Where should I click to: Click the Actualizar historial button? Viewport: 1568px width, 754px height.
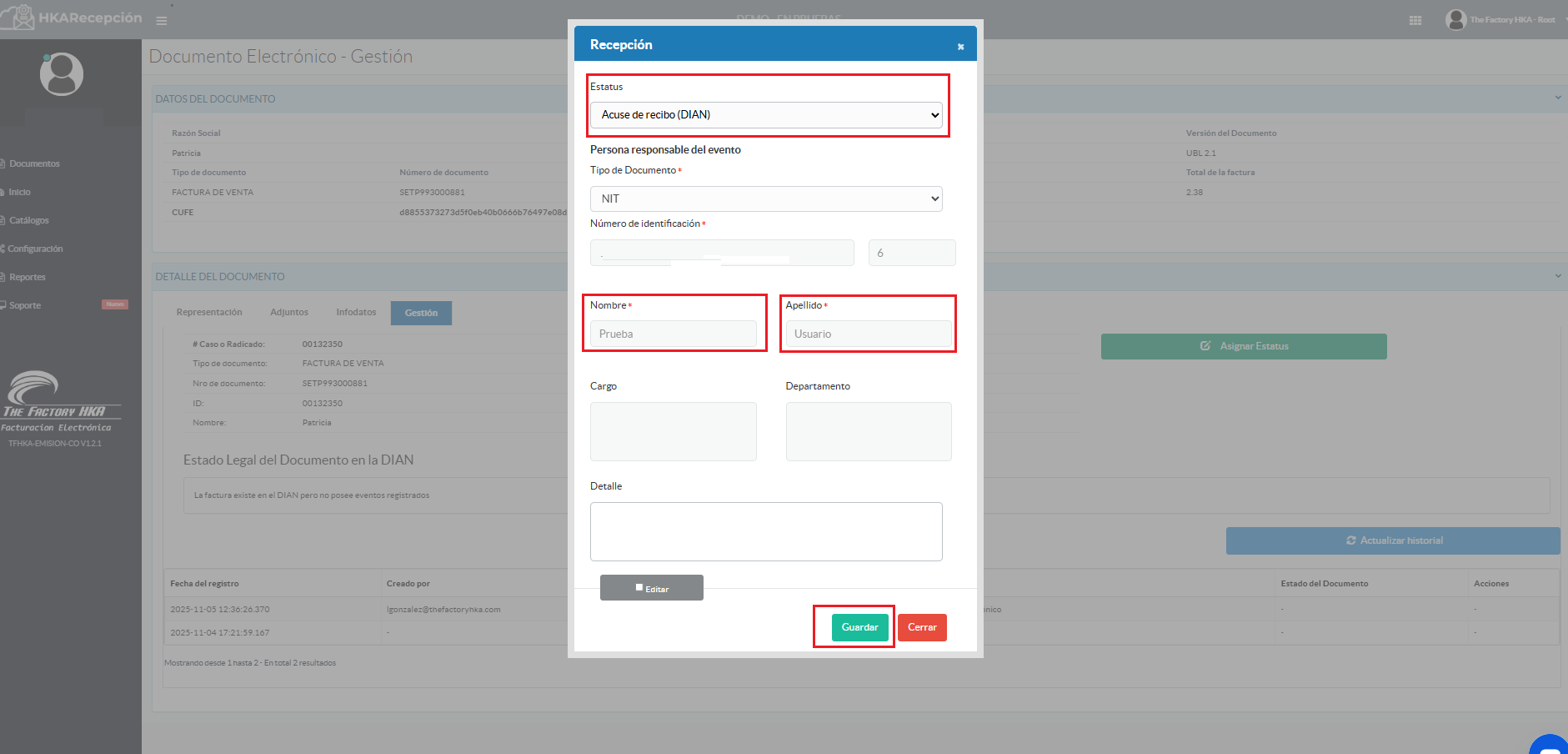tap(1392, 540)
